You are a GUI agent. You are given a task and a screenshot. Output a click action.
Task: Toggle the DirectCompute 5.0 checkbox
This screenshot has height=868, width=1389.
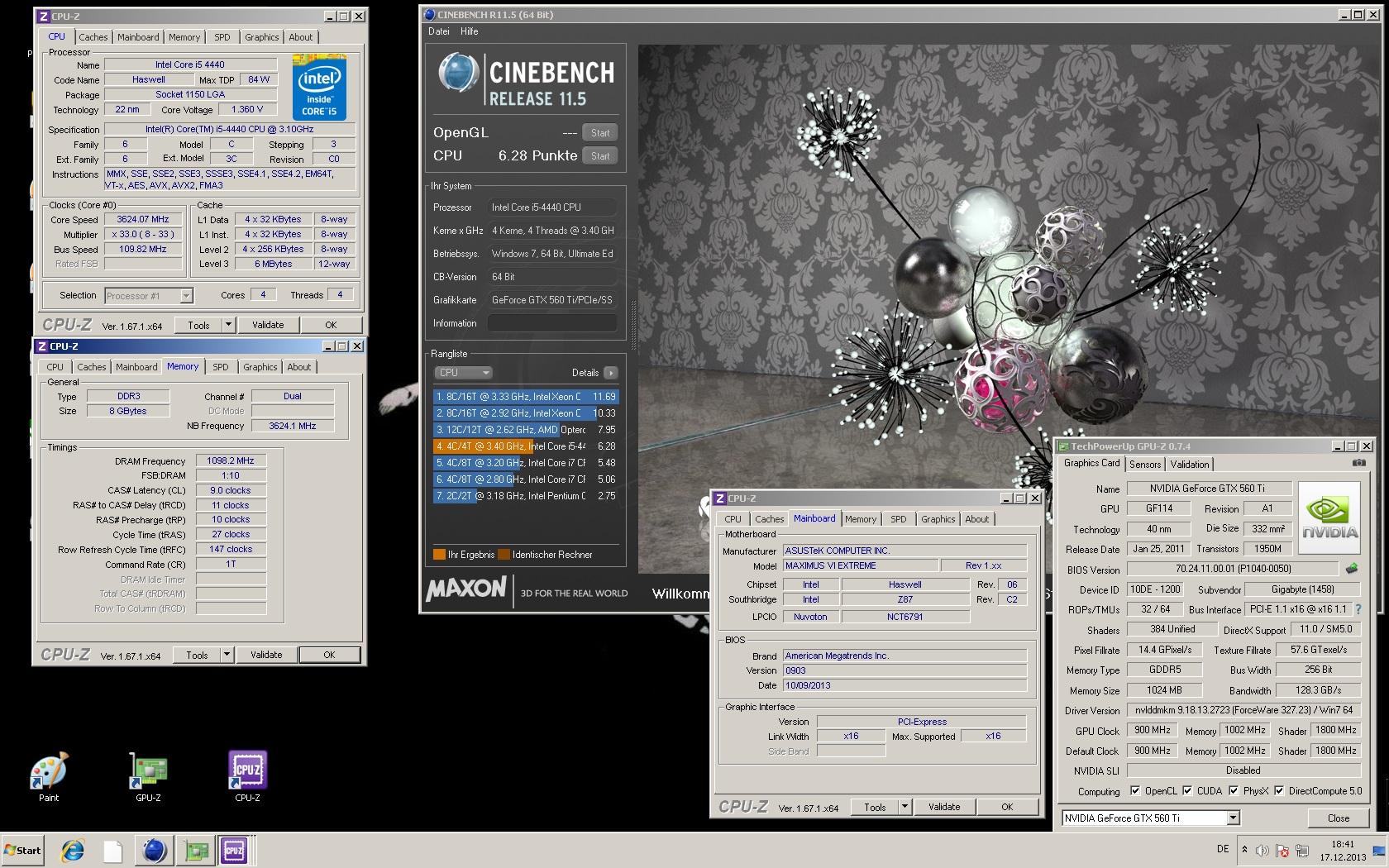1279,791
